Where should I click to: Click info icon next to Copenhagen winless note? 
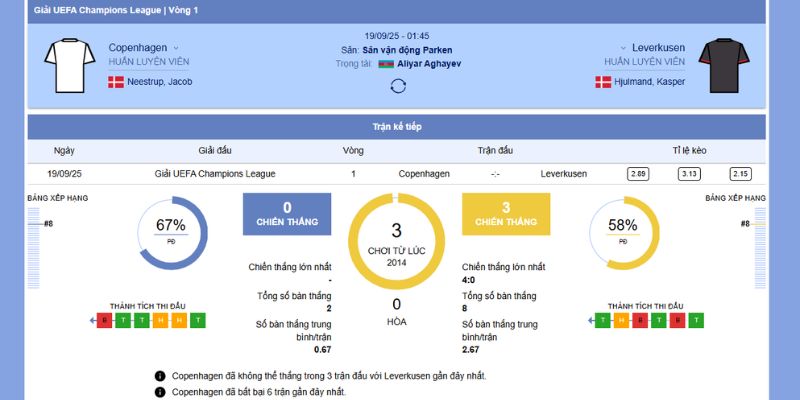(x=160, y=376)
